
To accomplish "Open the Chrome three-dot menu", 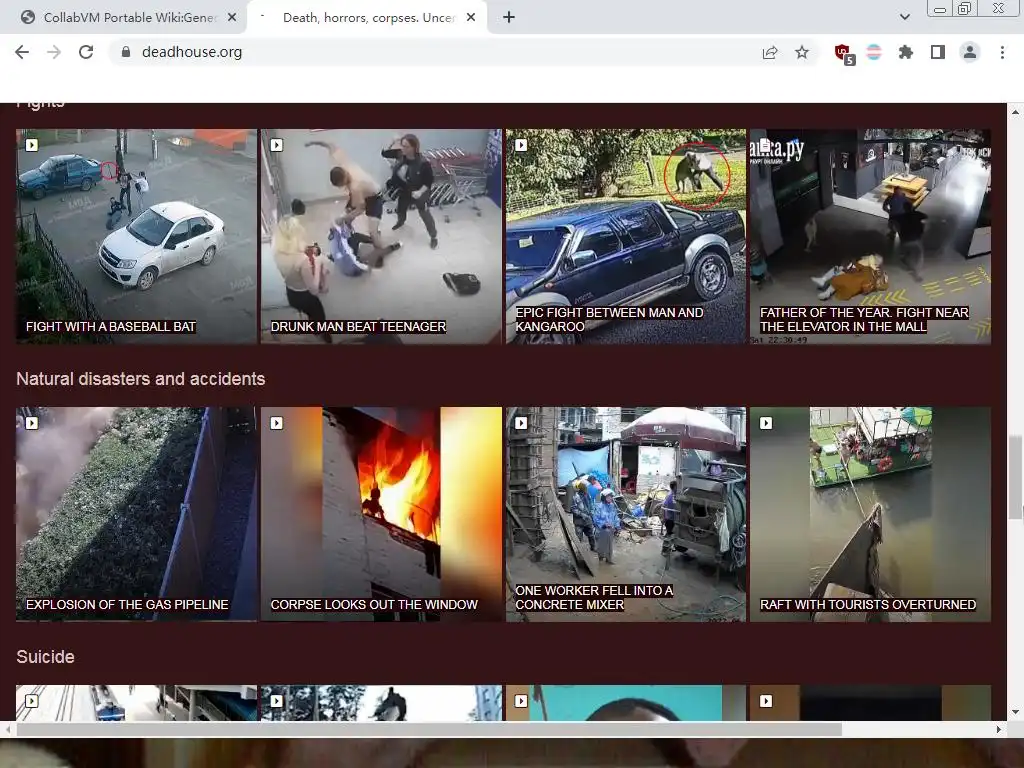I will (1002, 52).
